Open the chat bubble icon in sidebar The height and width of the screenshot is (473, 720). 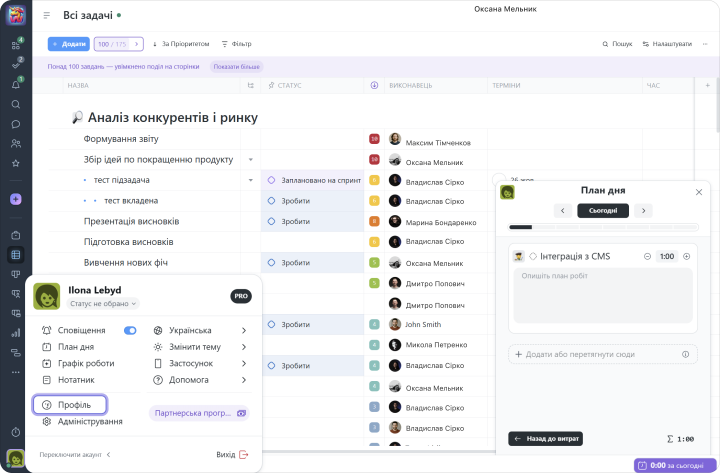point(15,124)
